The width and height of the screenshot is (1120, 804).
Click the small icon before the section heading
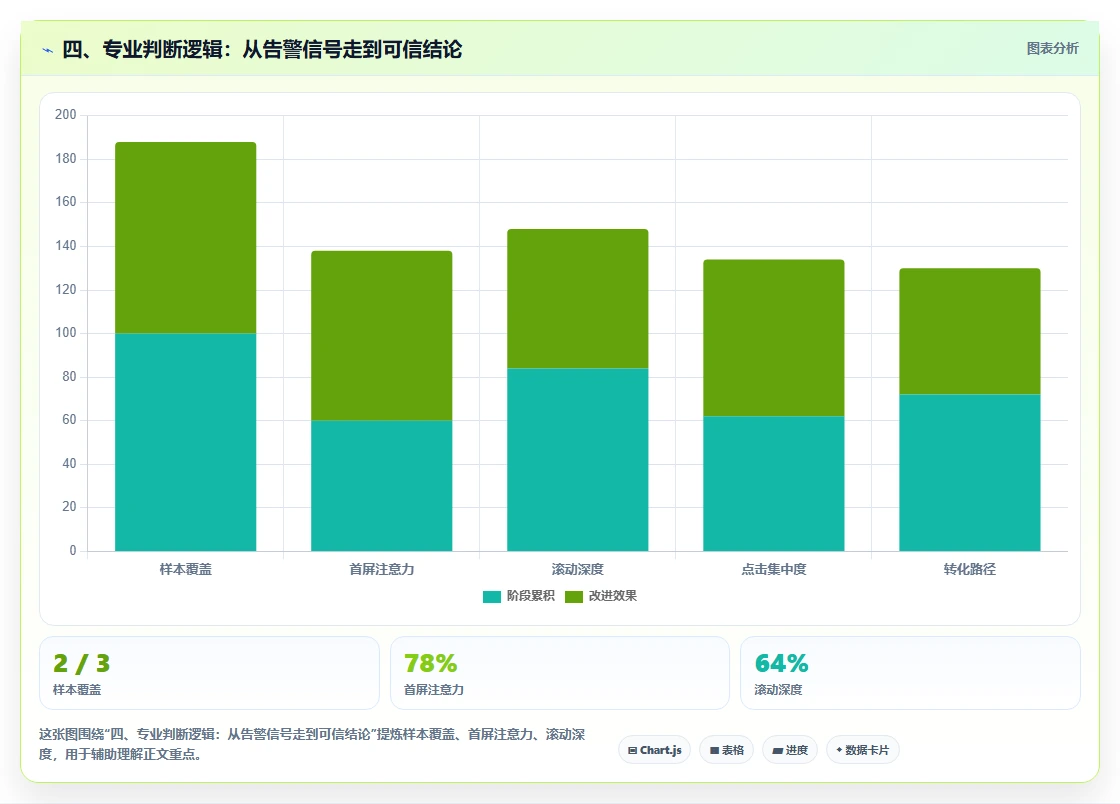pyautogui.click(x=48, y=50)
